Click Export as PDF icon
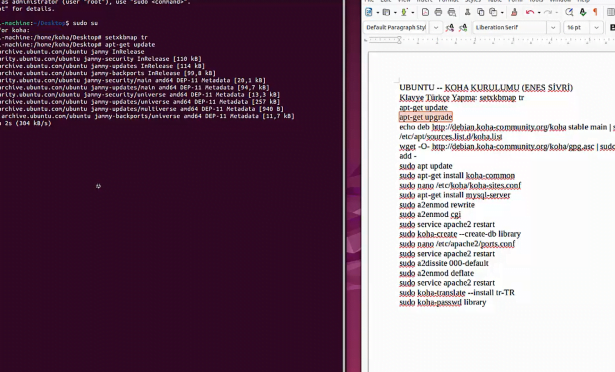 [x=425, y=13]
